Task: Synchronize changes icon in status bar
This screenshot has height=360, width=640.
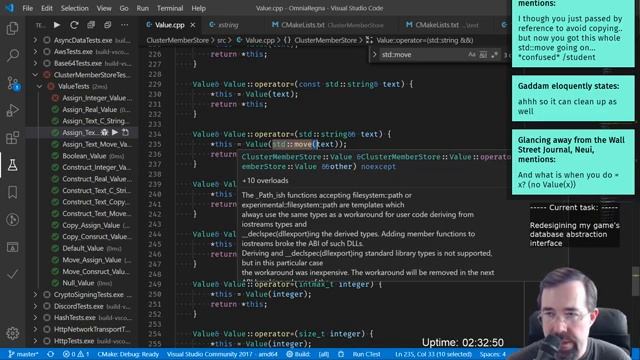Action: coord(51,354)
